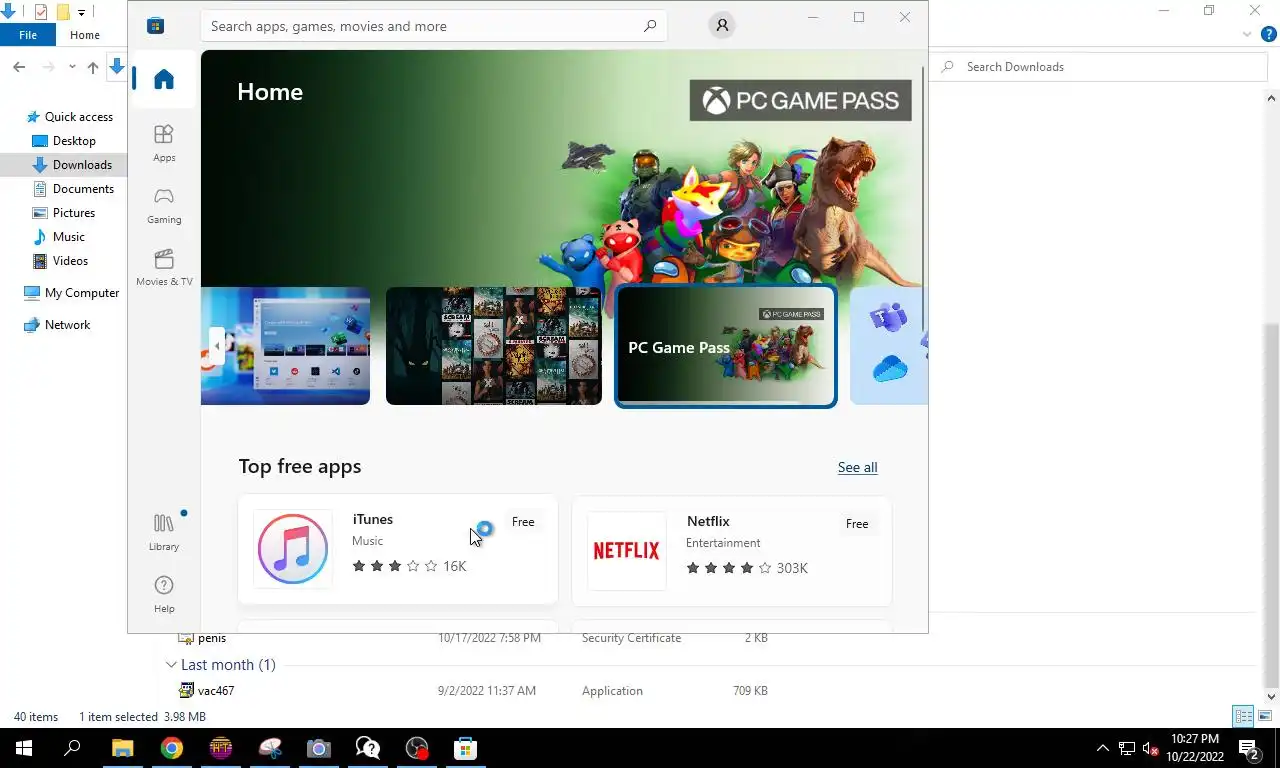Image resolution: width=1280 pixels, height=768 pixels.
Task: Select the movies collage carousel card
Action: (x=494, y=346)
